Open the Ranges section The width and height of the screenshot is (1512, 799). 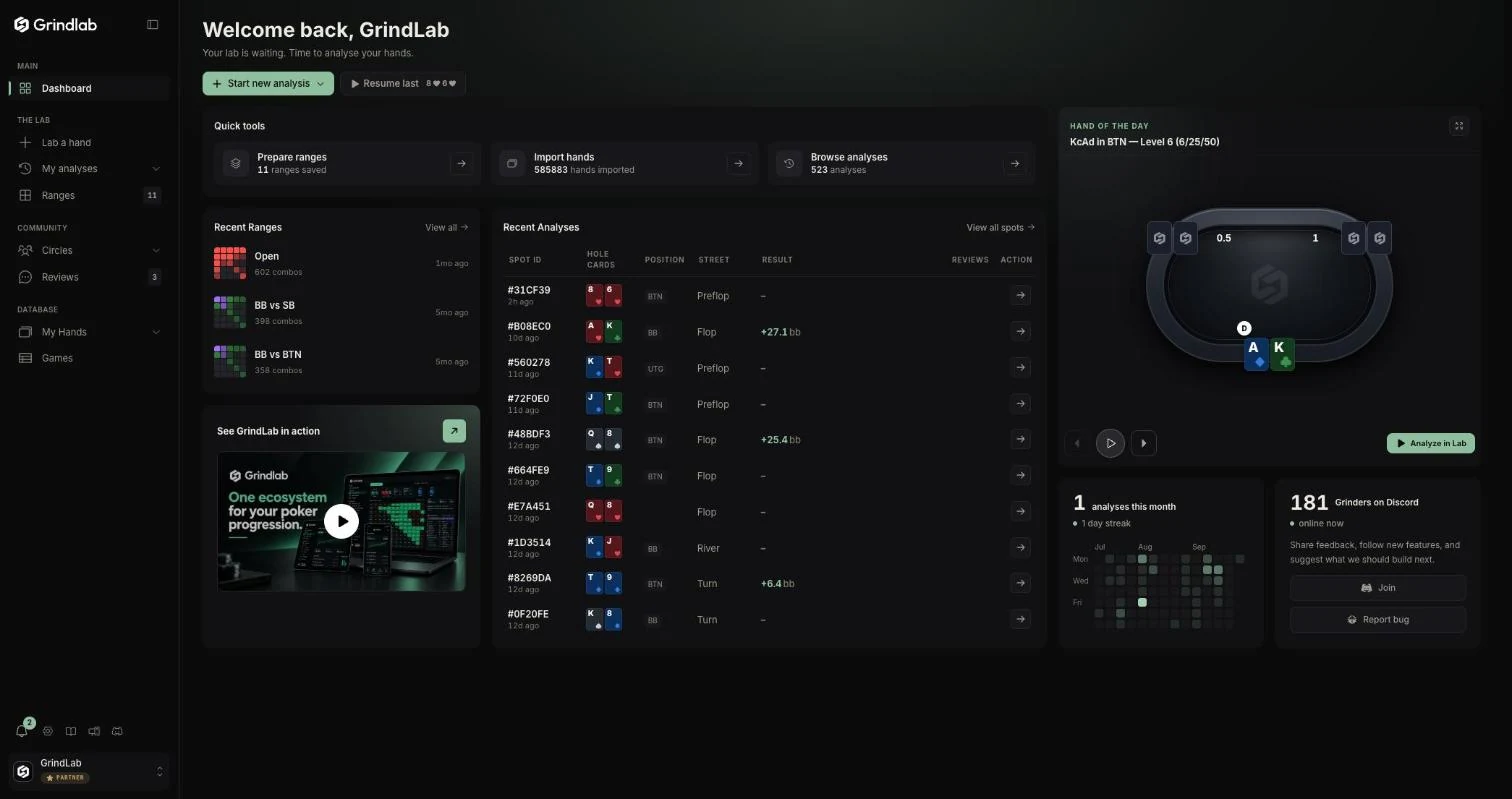[x=90, y=196]
